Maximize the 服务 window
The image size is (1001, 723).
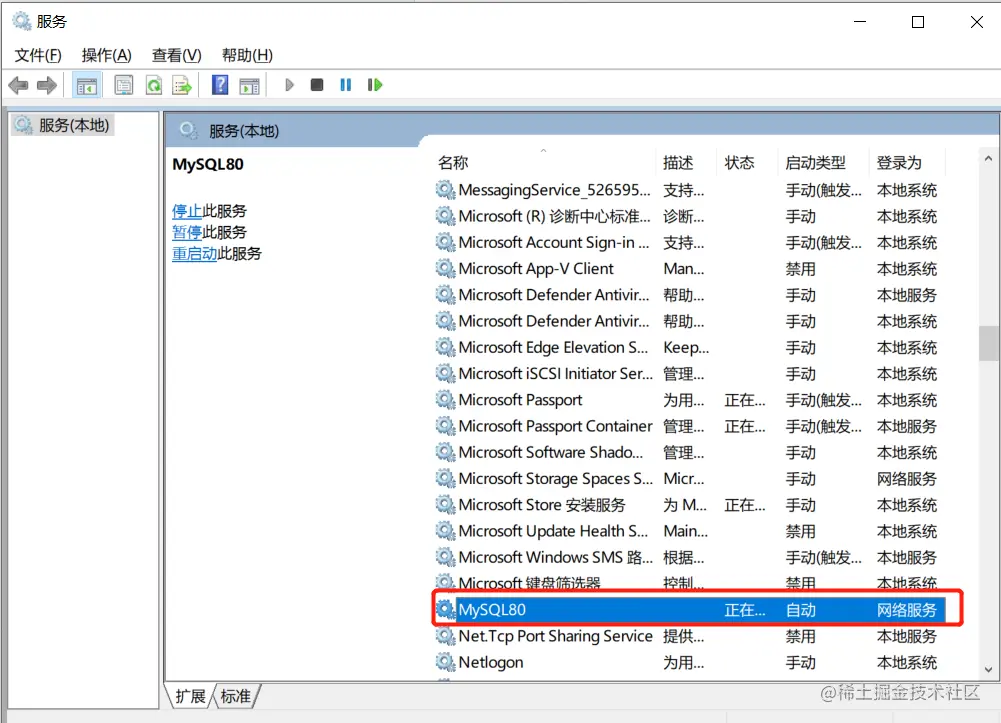(x=918, y=22)
